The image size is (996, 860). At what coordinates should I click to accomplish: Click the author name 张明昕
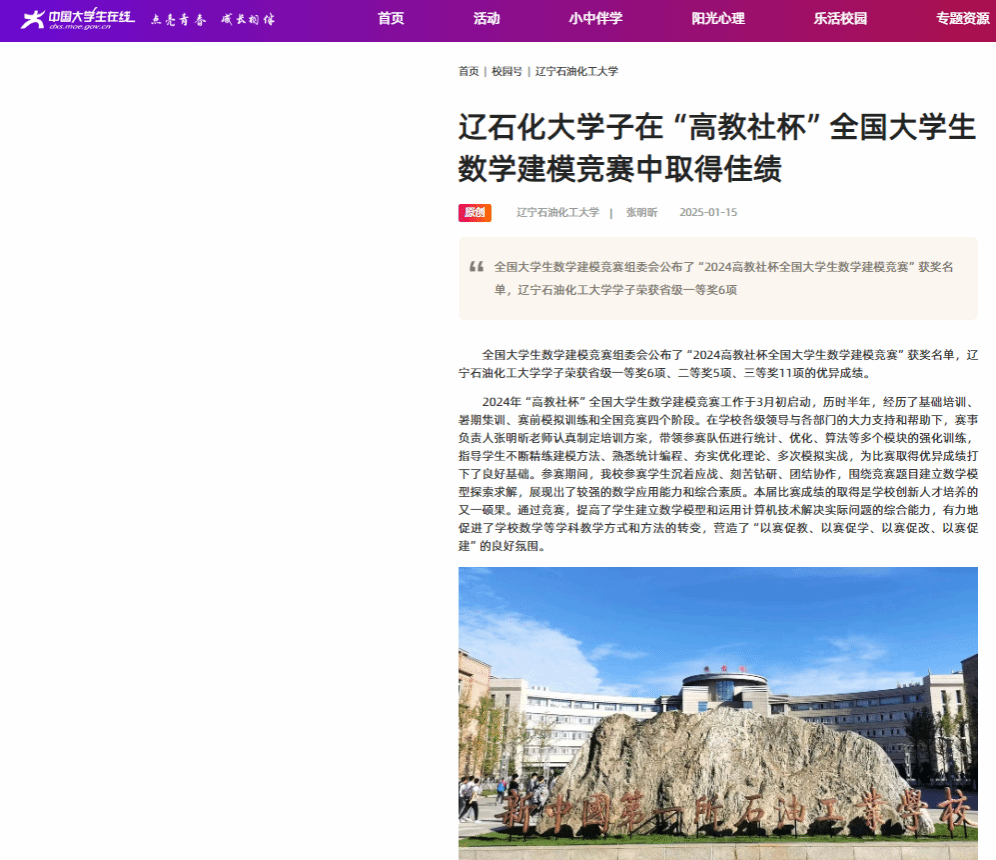point(642,212)
